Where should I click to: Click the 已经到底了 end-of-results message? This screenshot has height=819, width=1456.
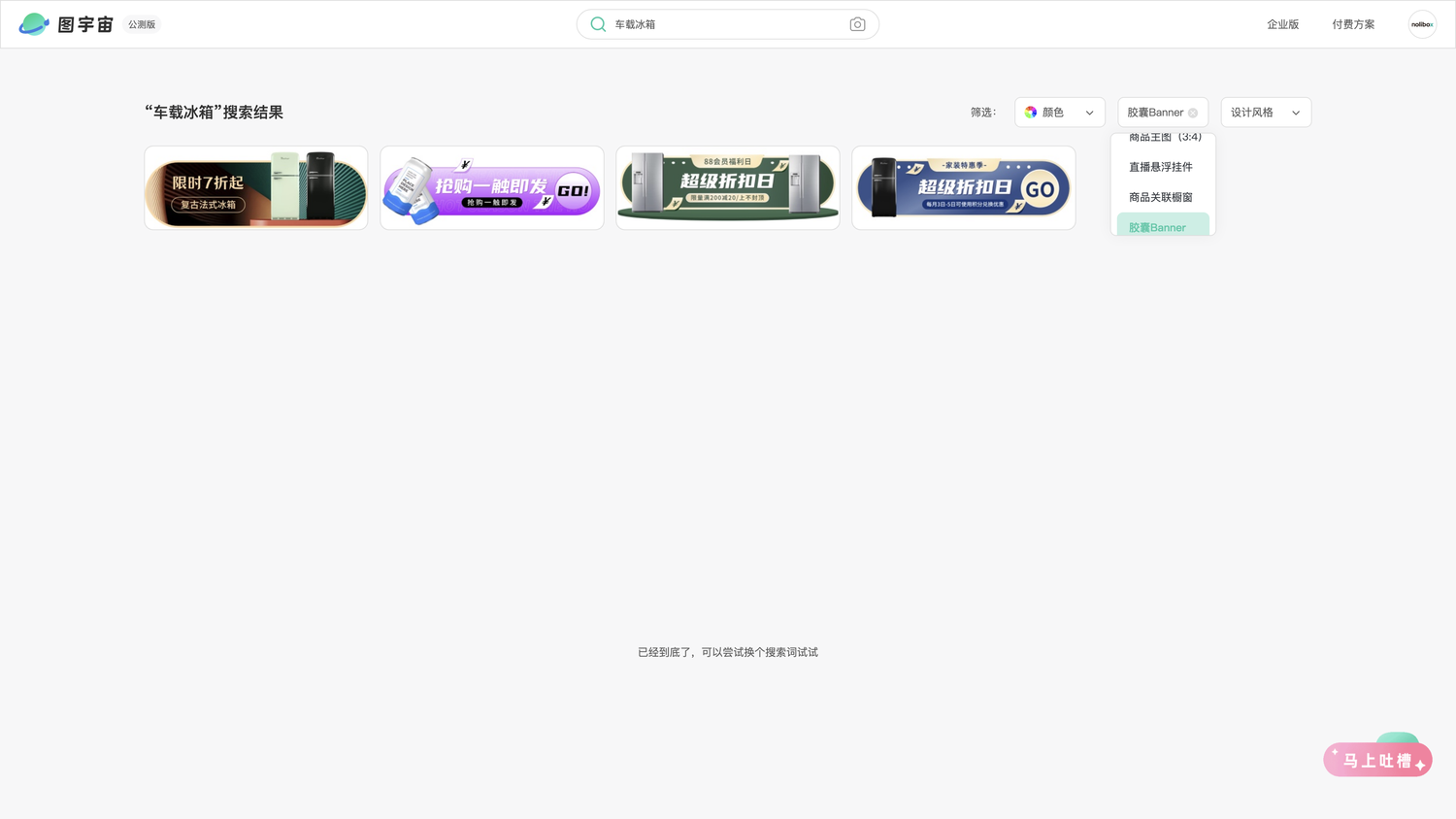[728, 652]
